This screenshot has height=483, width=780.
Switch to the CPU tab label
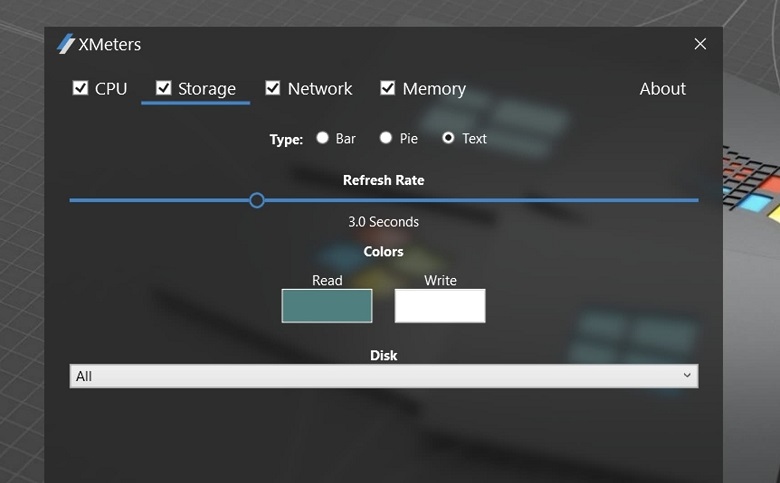point(111,89)
